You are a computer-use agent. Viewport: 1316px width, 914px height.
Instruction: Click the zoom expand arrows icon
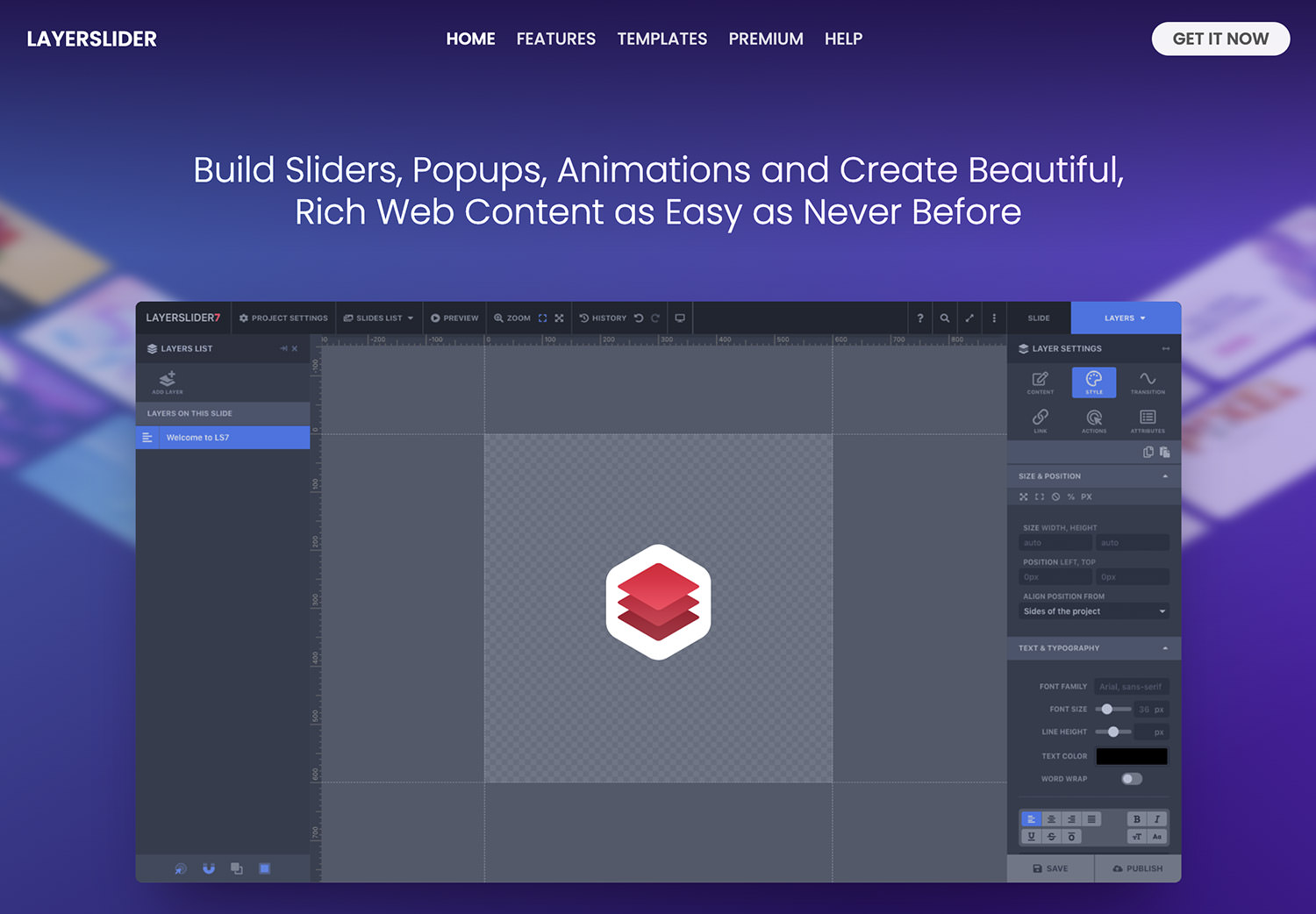click(559, 318)
